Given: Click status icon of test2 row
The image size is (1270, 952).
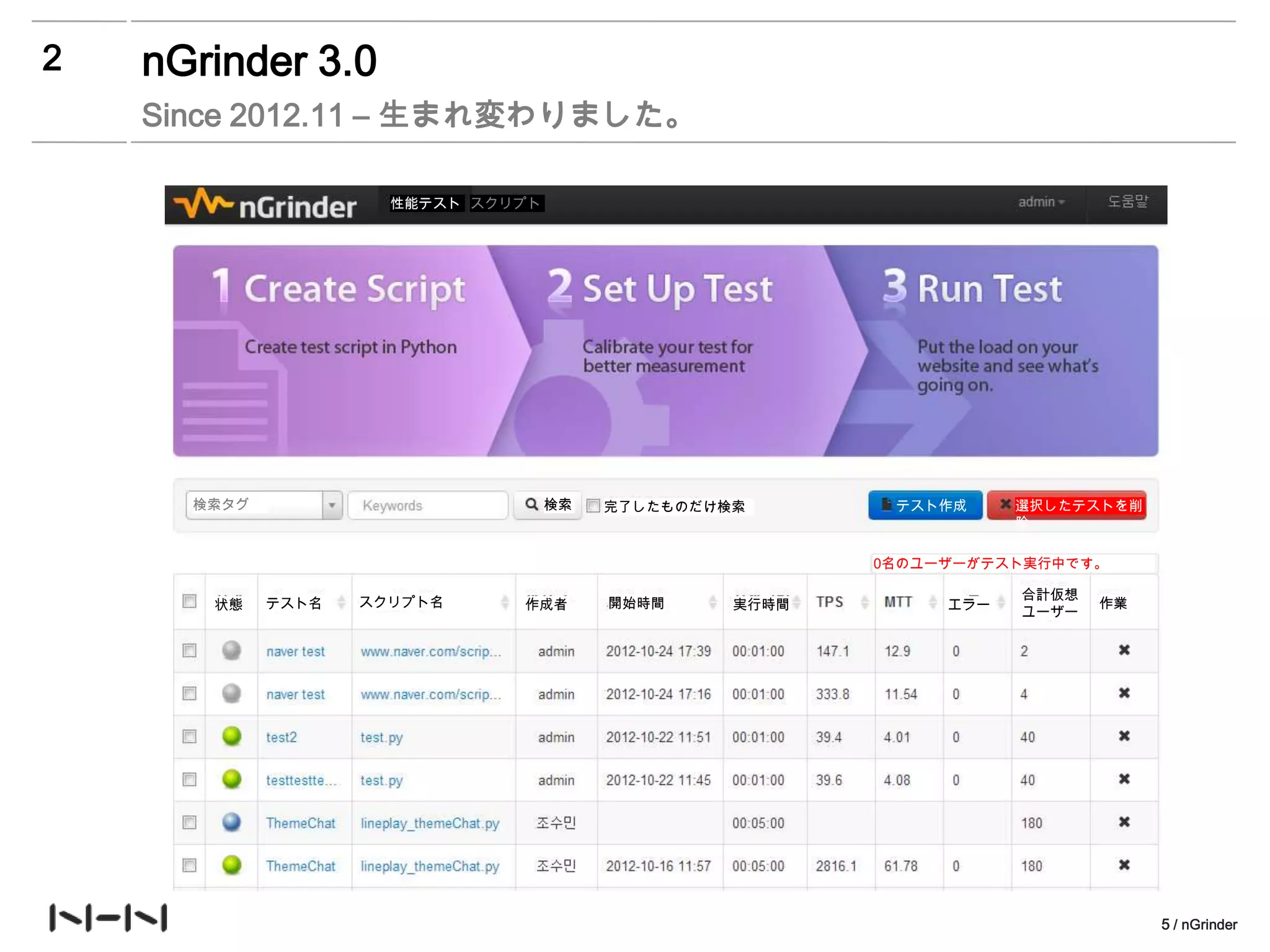Looking at the screenshot, I should (231, 736).
